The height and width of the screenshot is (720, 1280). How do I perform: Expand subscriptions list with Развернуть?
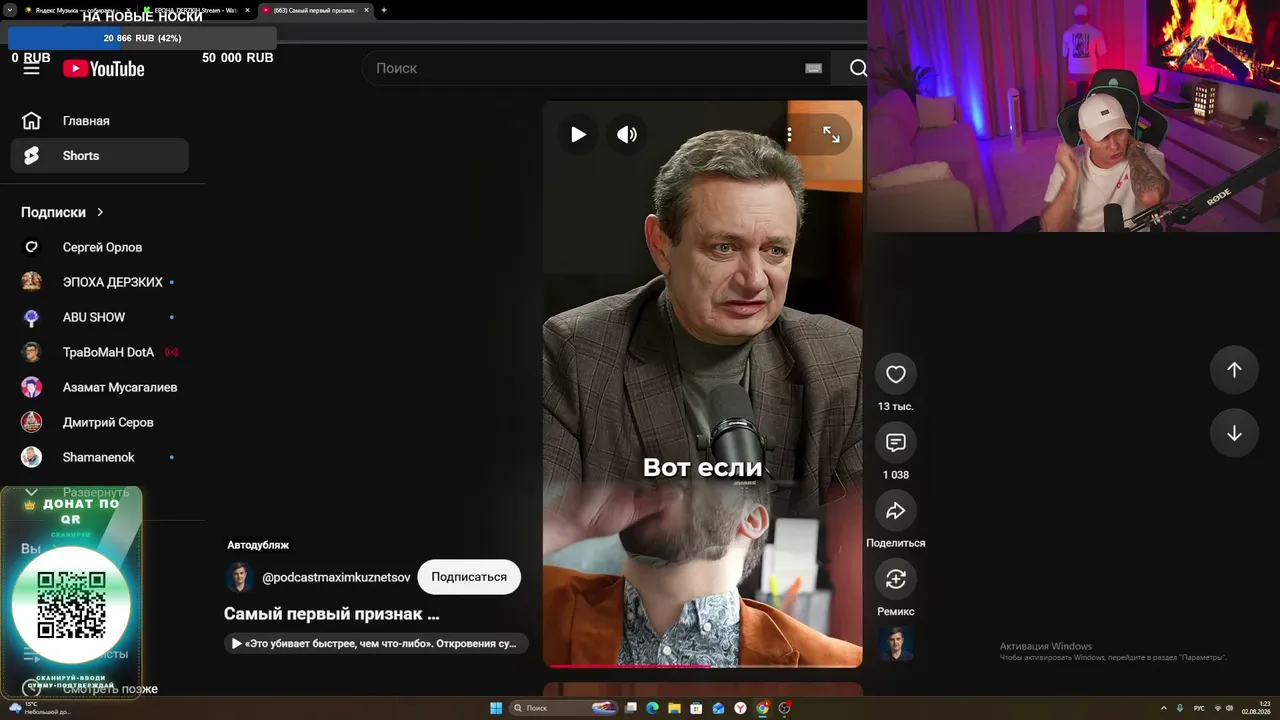[96, 492]
